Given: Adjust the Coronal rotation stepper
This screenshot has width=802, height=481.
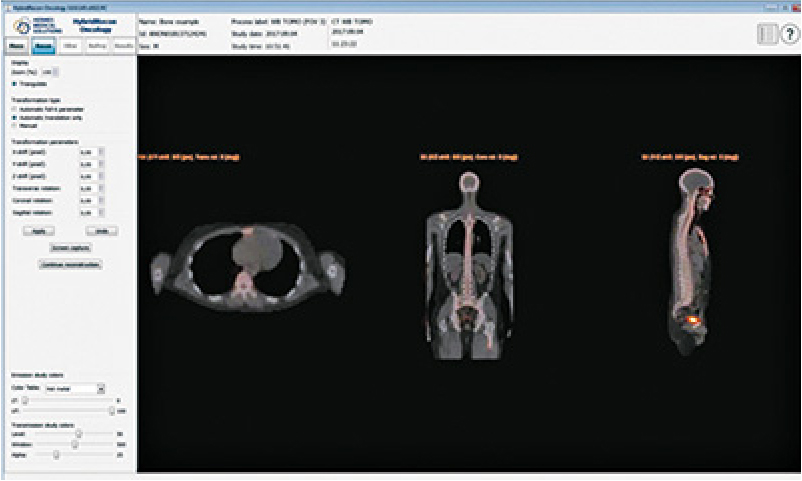Looking at the screenshot, I should click(101, 201).
